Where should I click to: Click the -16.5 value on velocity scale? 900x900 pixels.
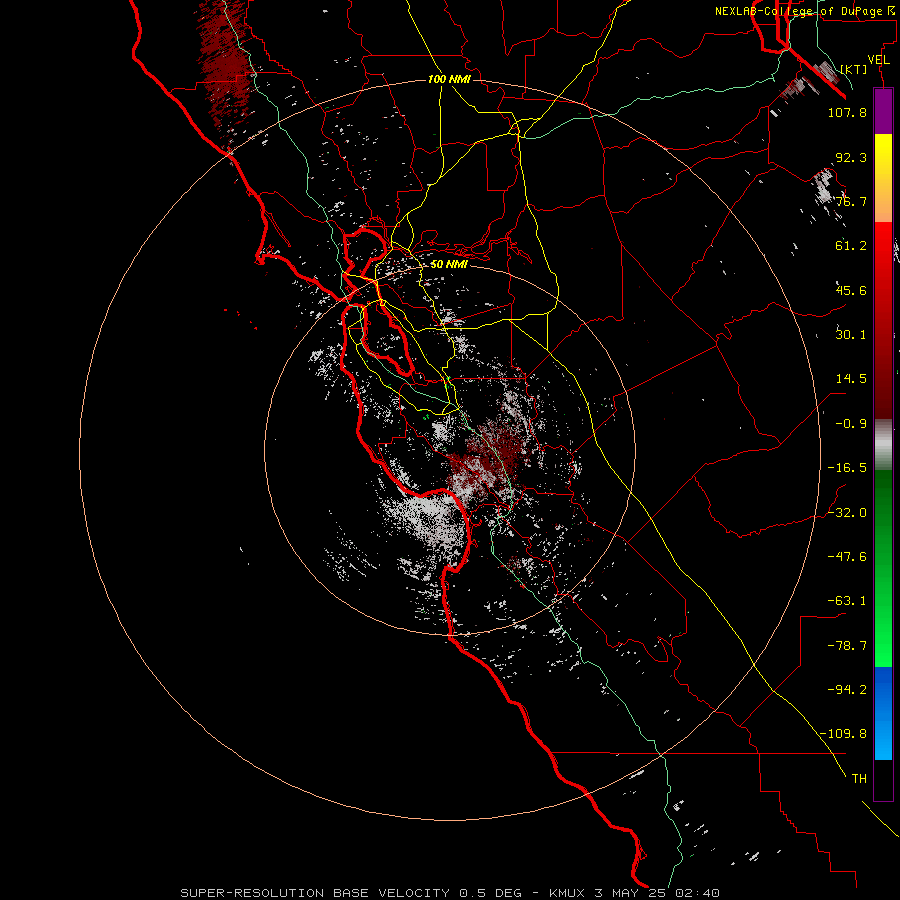click(847, 468)
